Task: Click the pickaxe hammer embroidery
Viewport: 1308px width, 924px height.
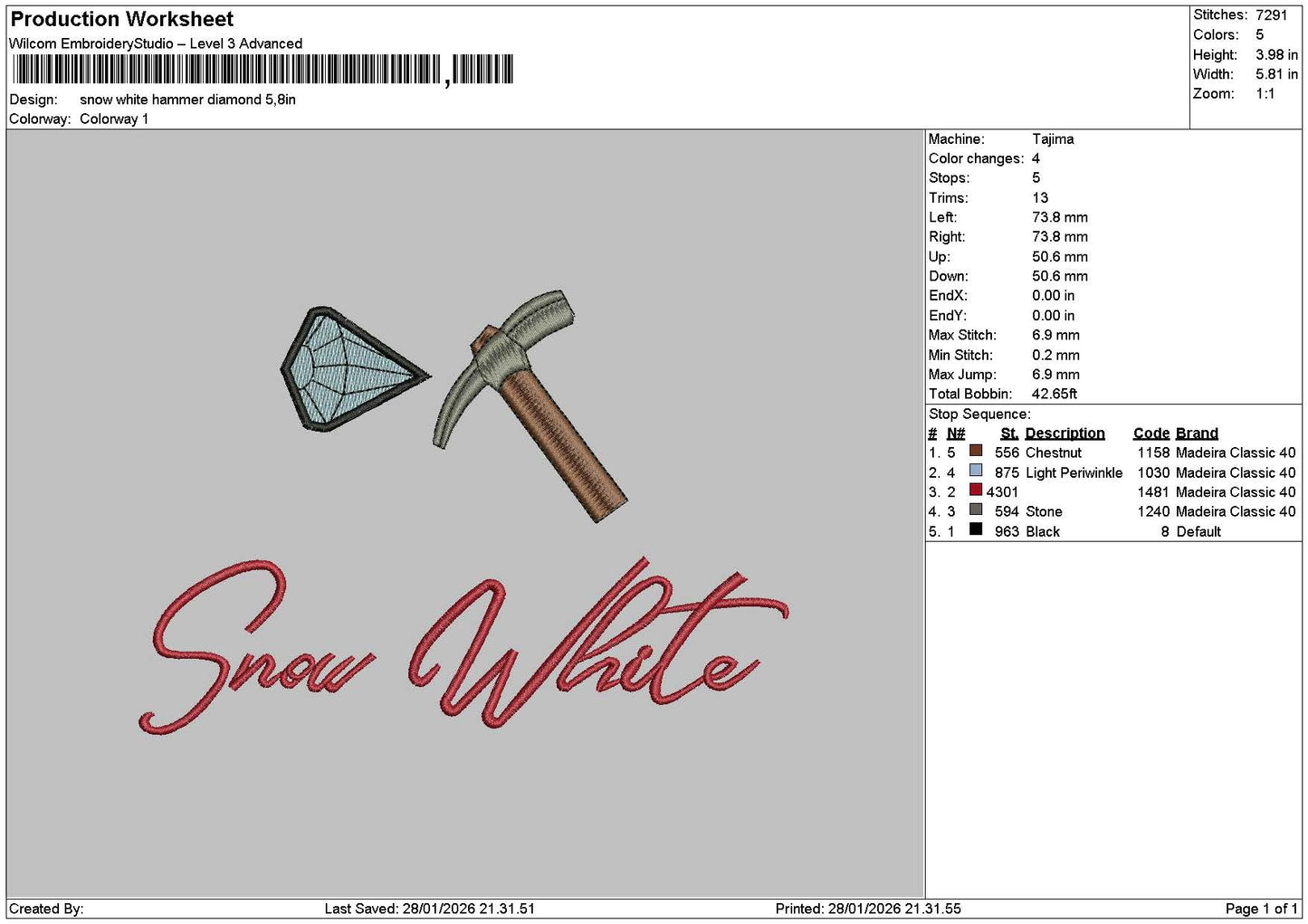Action: (x=530, y=405)
